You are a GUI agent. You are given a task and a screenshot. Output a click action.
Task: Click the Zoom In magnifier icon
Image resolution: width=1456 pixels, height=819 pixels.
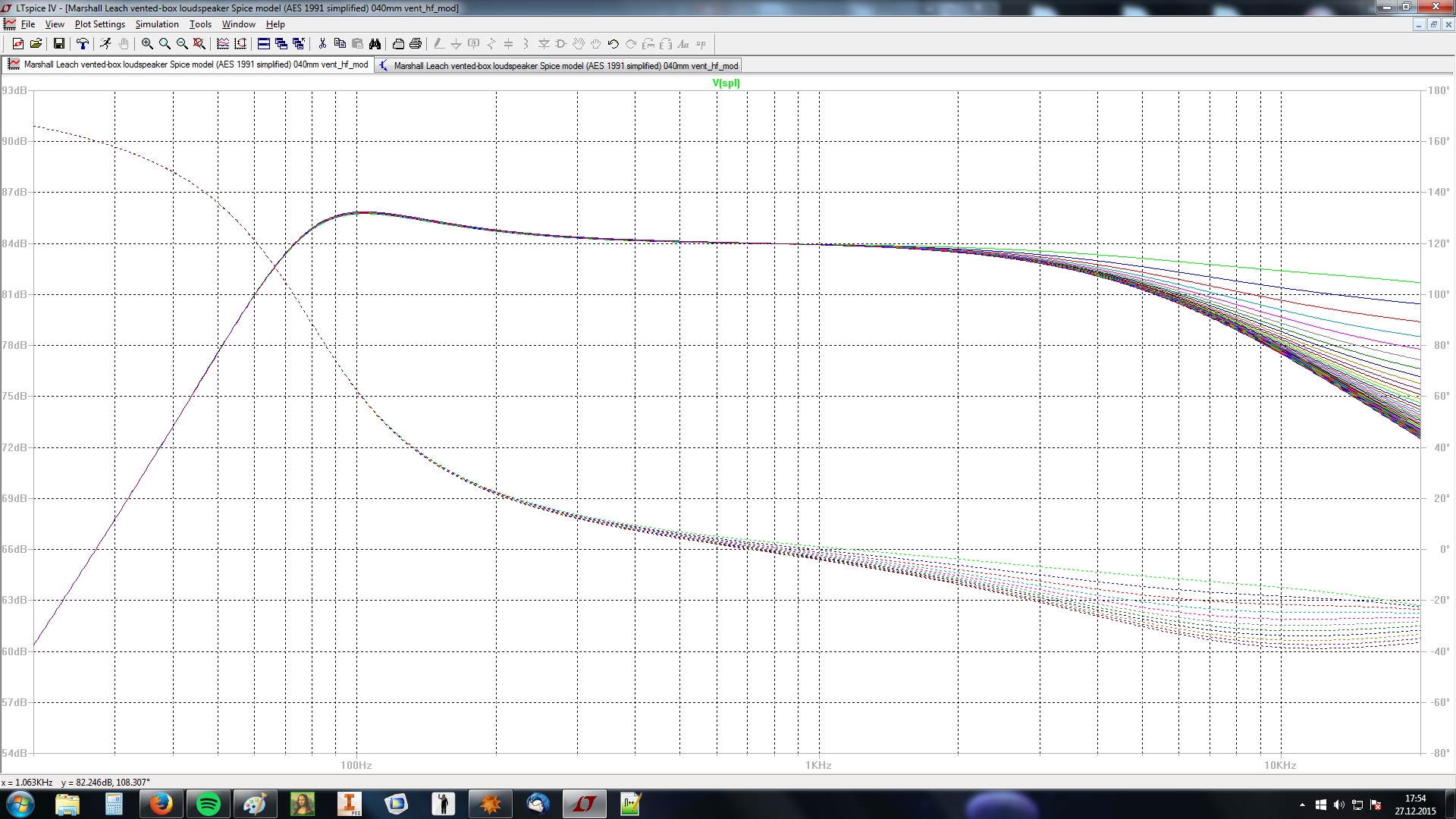(147, 44)
